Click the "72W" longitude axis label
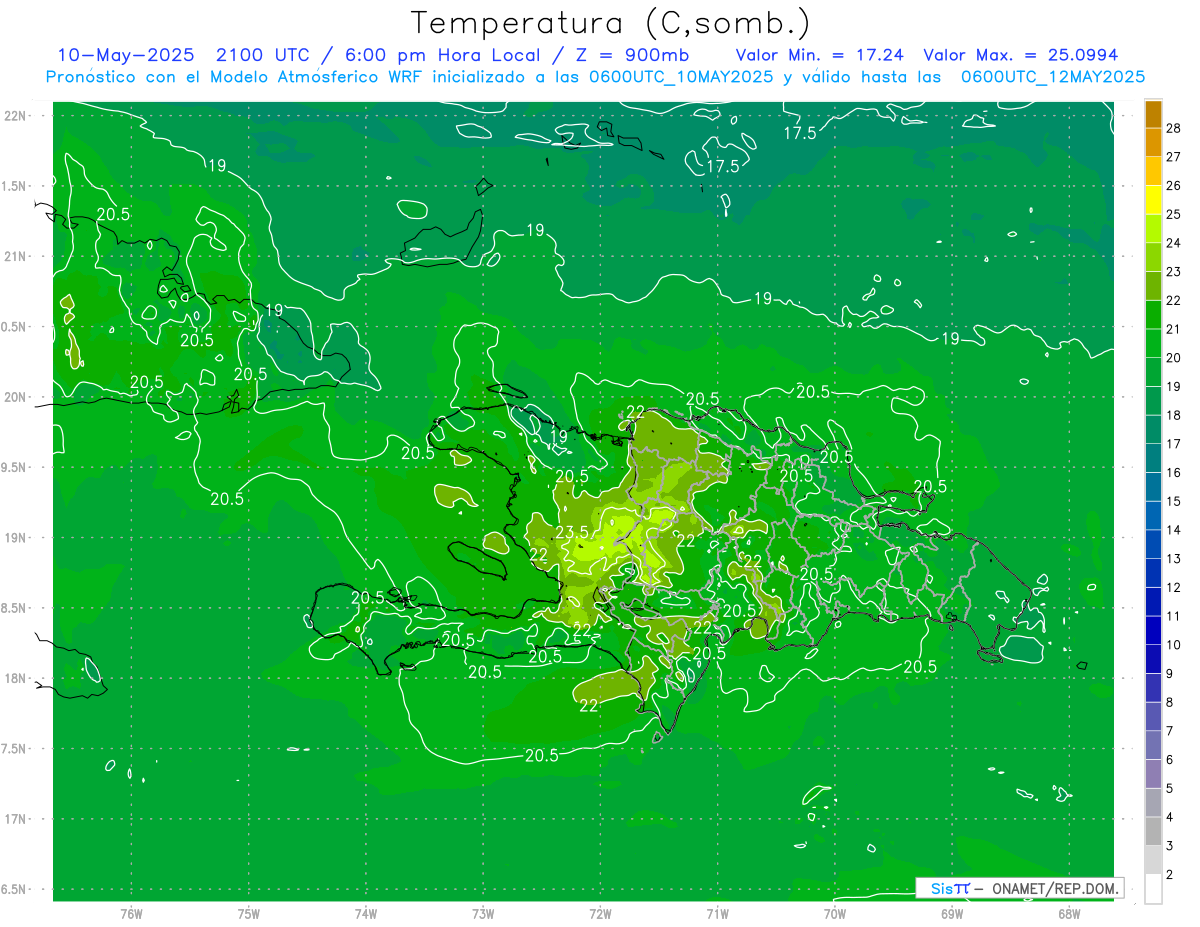Image resolution: width=1200 pixels, height=927 pixels. coord(600,913)
